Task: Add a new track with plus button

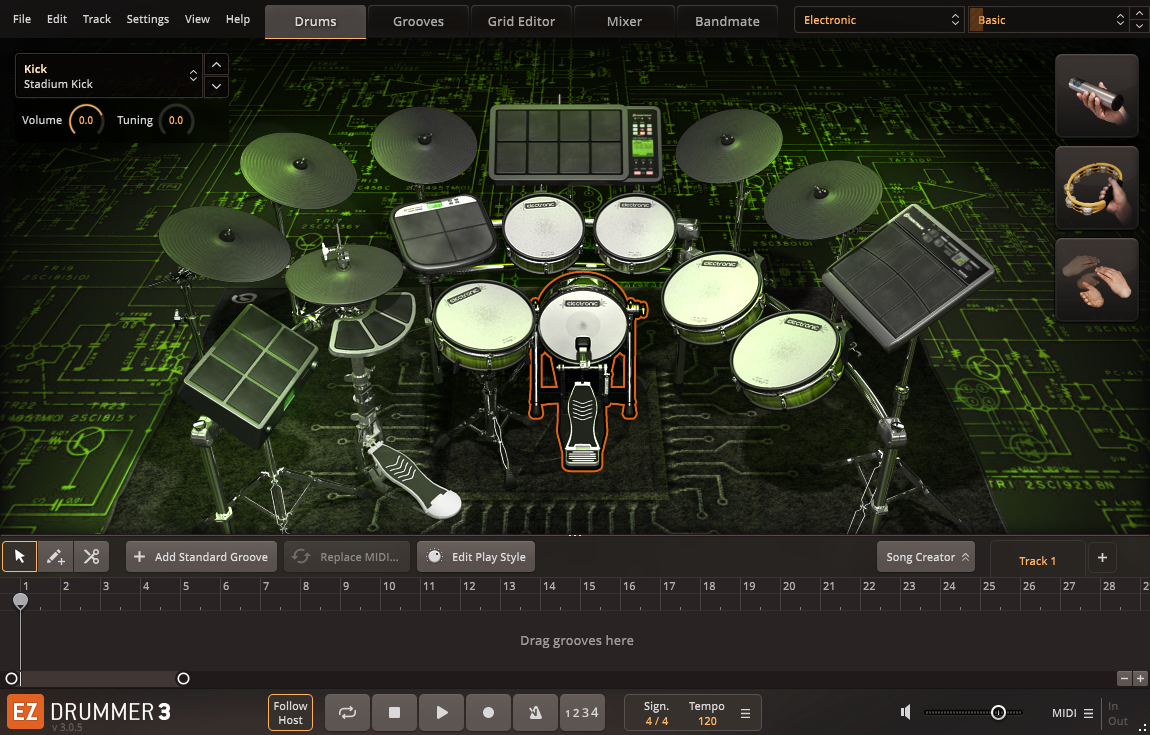Action: pos(1102,558)
